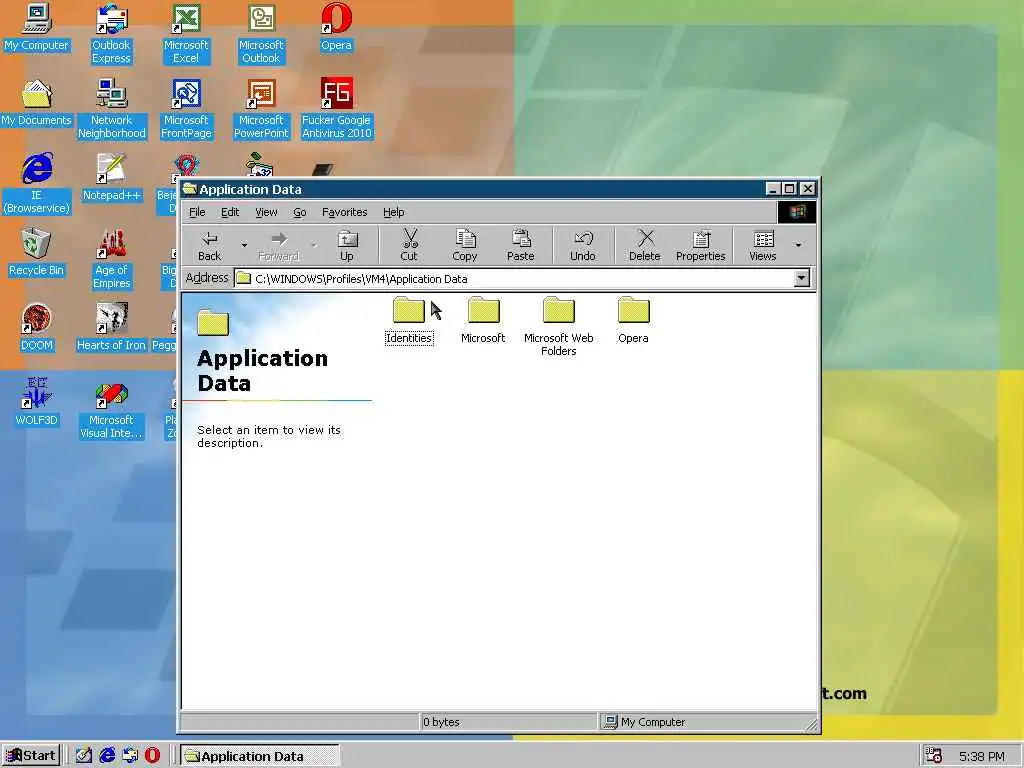Open the Back history dropdown arrow

pos(244,246)
